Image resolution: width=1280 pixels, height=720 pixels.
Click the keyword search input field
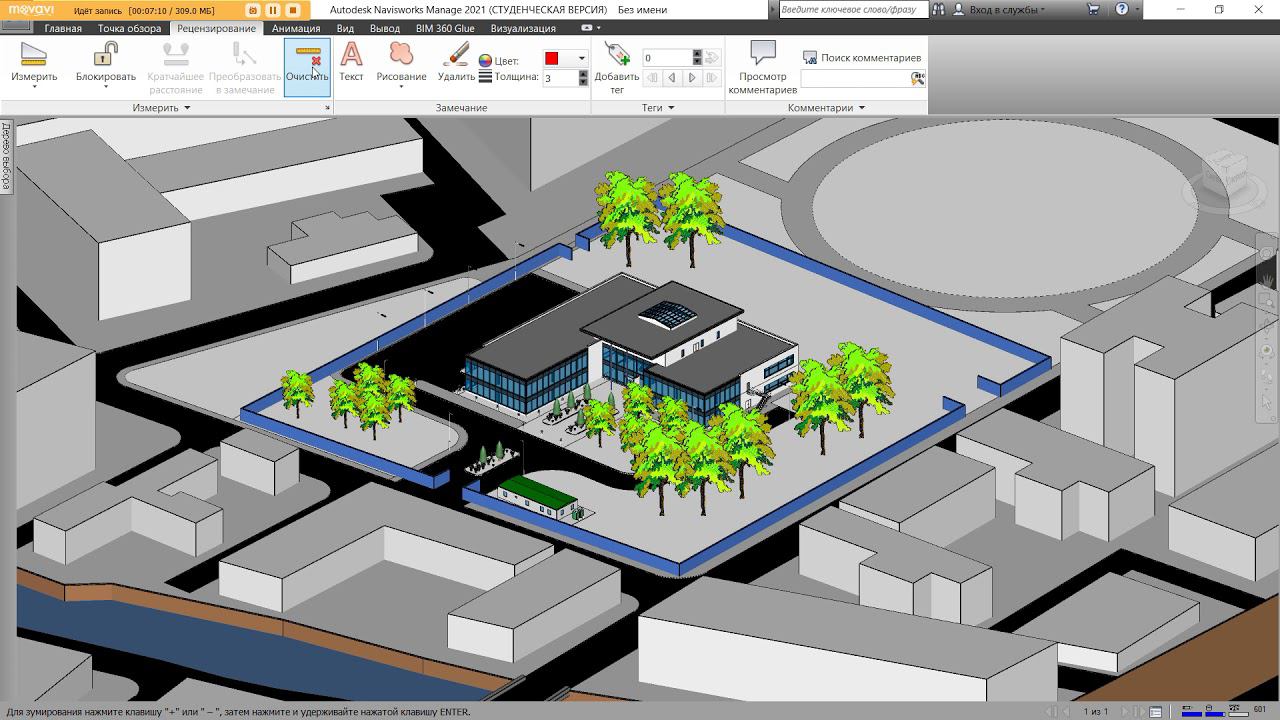click(850, 9)
